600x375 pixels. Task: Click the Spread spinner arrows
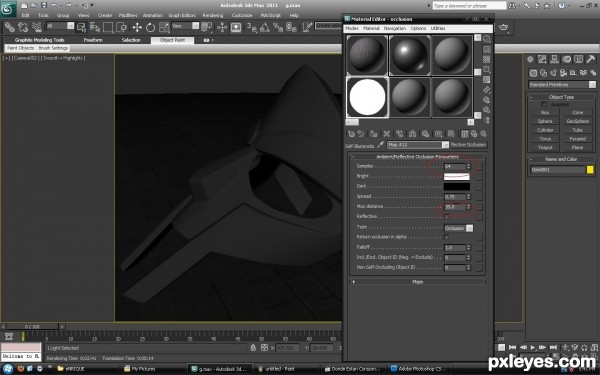pyautogui.click(x=468, y=197)
